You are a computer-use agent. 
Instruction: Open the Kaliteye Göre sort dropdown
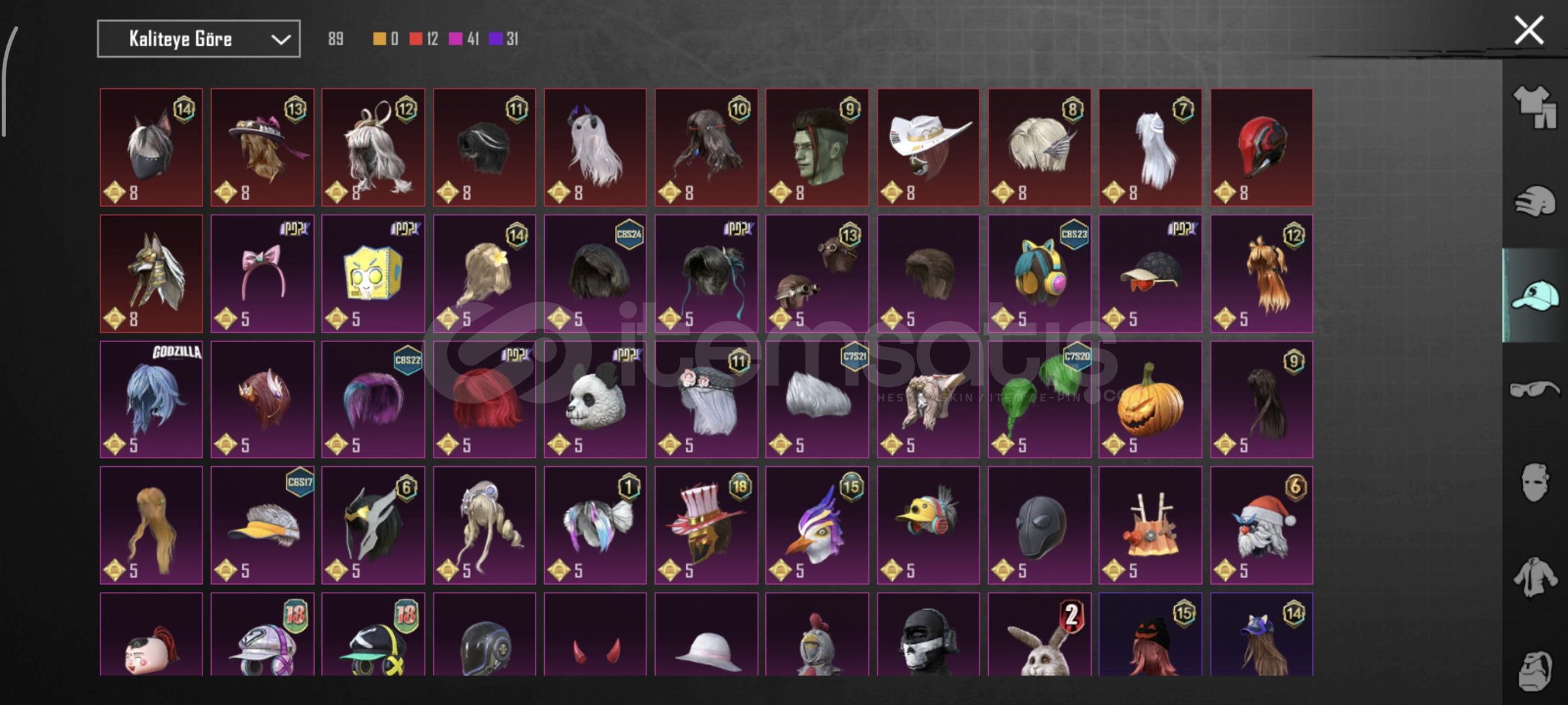click(x=199, y=39)
